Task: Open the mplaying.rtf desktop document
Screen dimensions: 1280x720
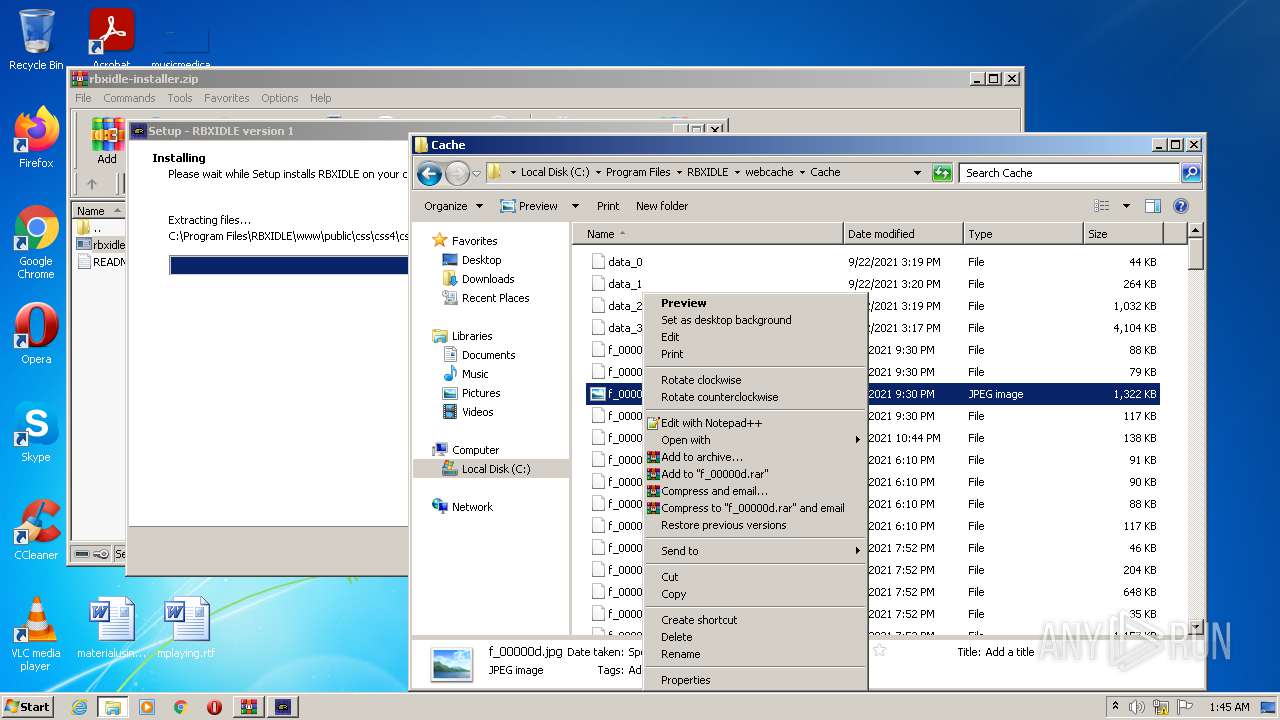Action: 186,628
